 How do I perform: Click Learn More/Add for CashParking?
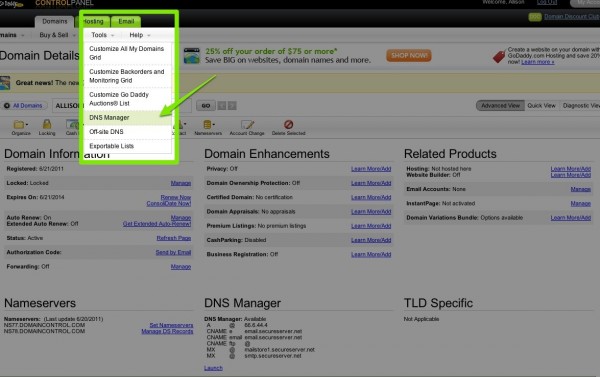pos(371,240)
